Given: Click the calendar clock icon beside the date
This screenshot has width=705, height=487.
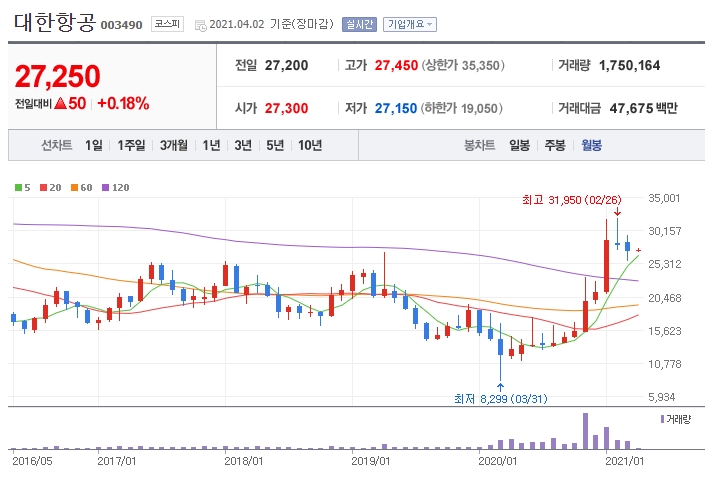Looking at the screenshot, I should tap(201, 25).
